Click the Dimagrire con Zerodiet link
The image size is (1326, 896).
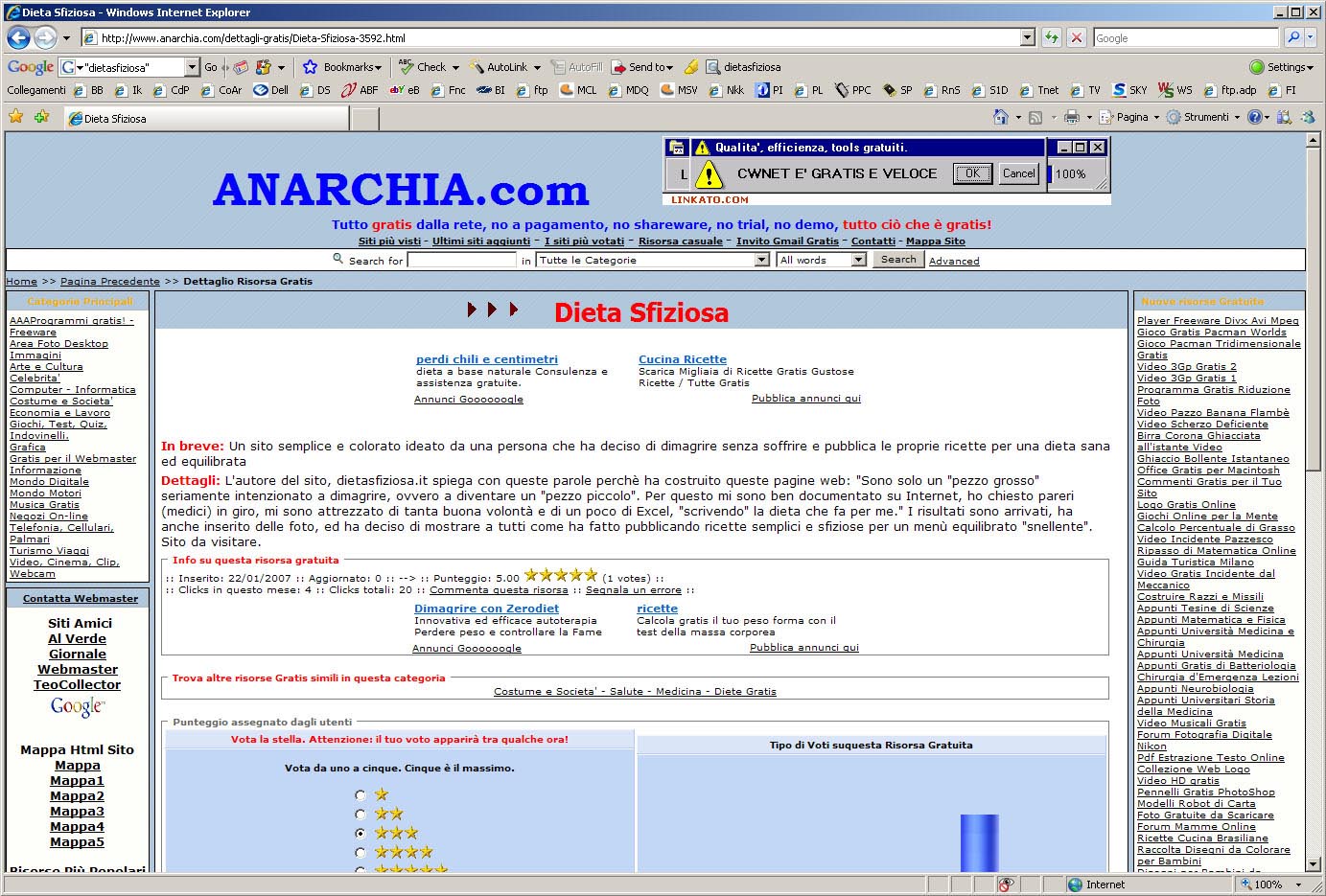pyautogui.click(x=486, y=609)
